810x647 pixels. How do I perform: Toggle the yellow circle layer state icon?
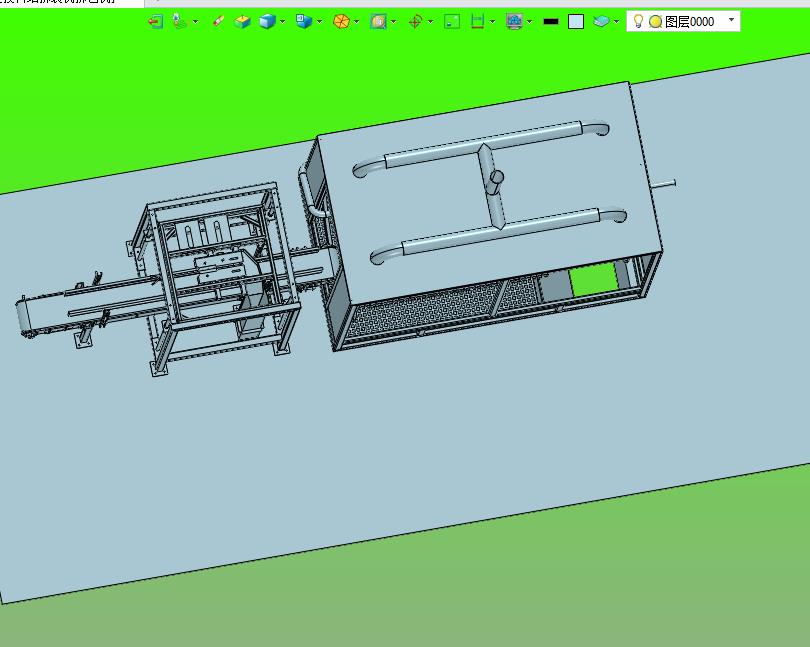pyautogui.click(x=656, y=22)
